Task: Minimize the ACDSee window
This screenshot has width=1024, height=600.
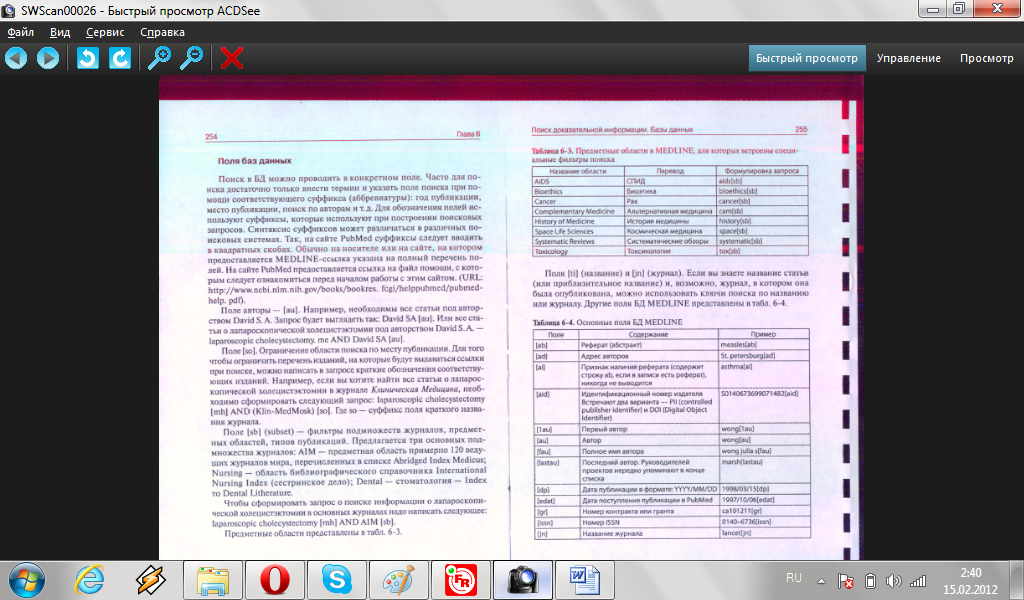Action: pyautogui.click(x=933, y=9)
